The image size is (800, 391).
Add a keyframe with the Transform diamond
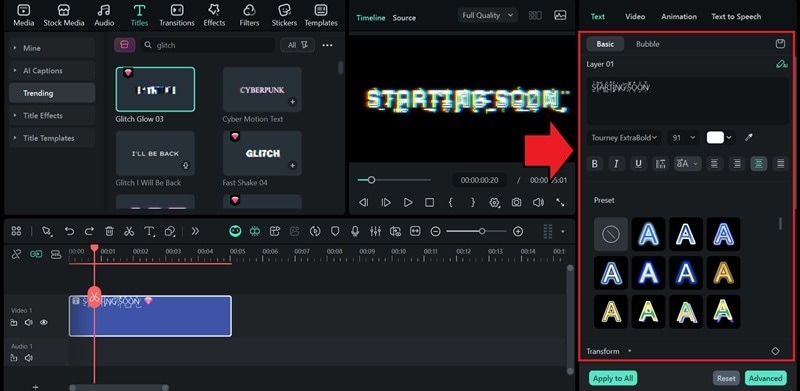tap(775, 351)
